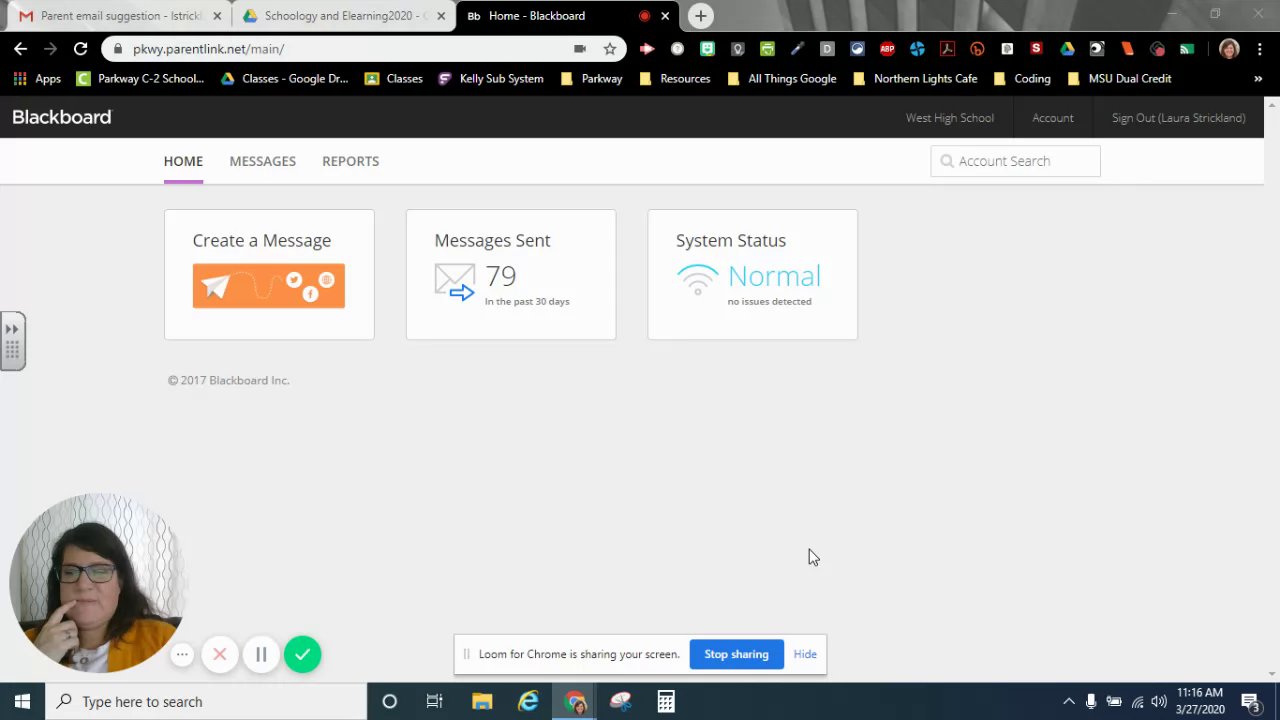Open the Google Drive extension icon

(1067, 48)
